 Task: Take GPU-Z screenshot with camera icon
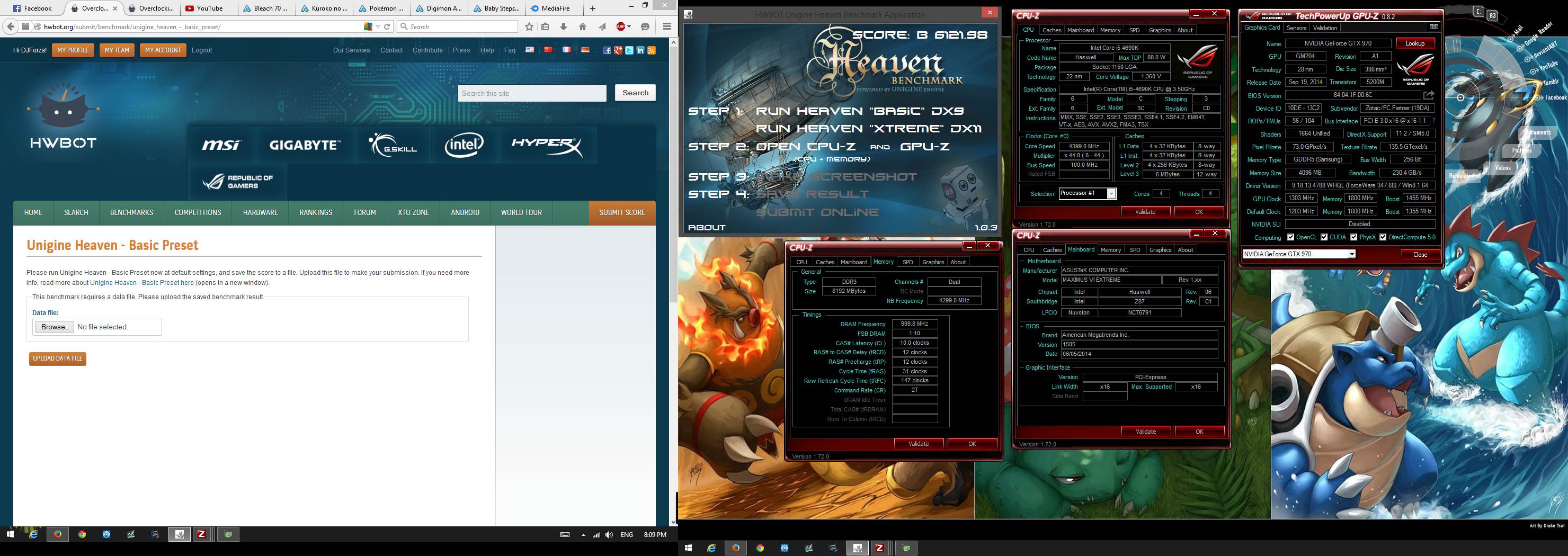[1433, 28]
